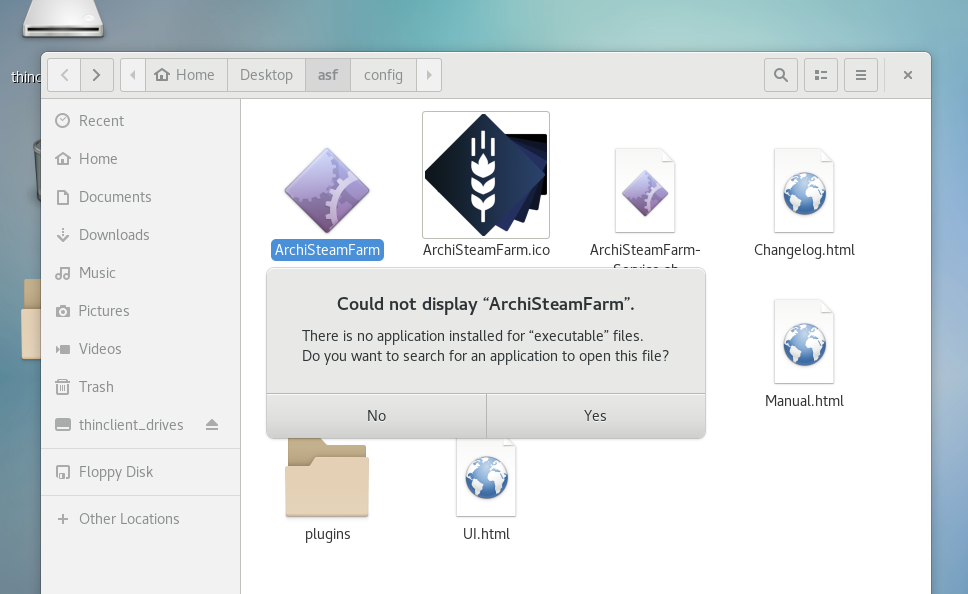Image resolution: width=968 pixels, height=594 pixels.
Task: Click the removable drive icon on desktop
Action: point(63,19)
